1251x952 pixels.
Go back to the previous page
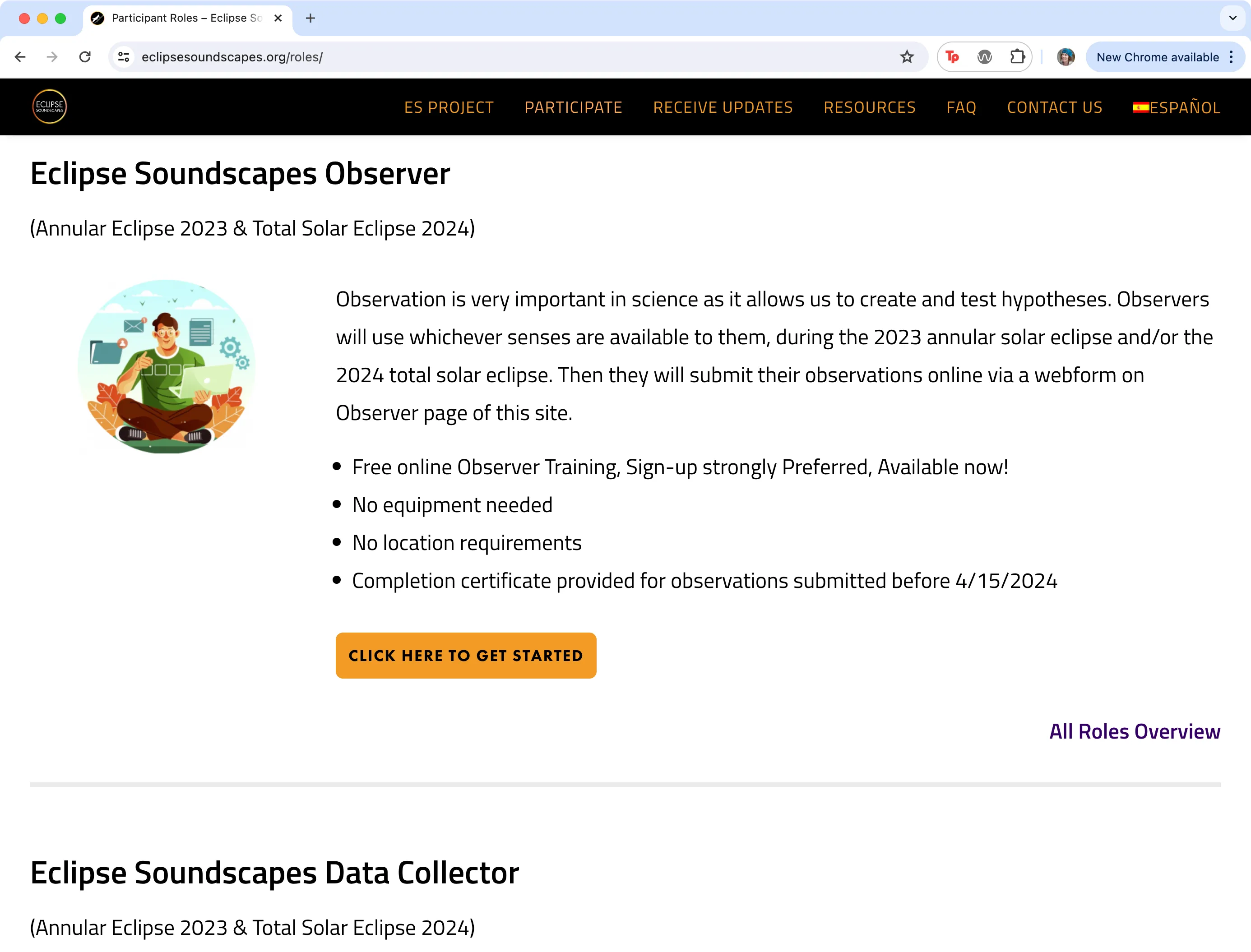pos(20,57)
